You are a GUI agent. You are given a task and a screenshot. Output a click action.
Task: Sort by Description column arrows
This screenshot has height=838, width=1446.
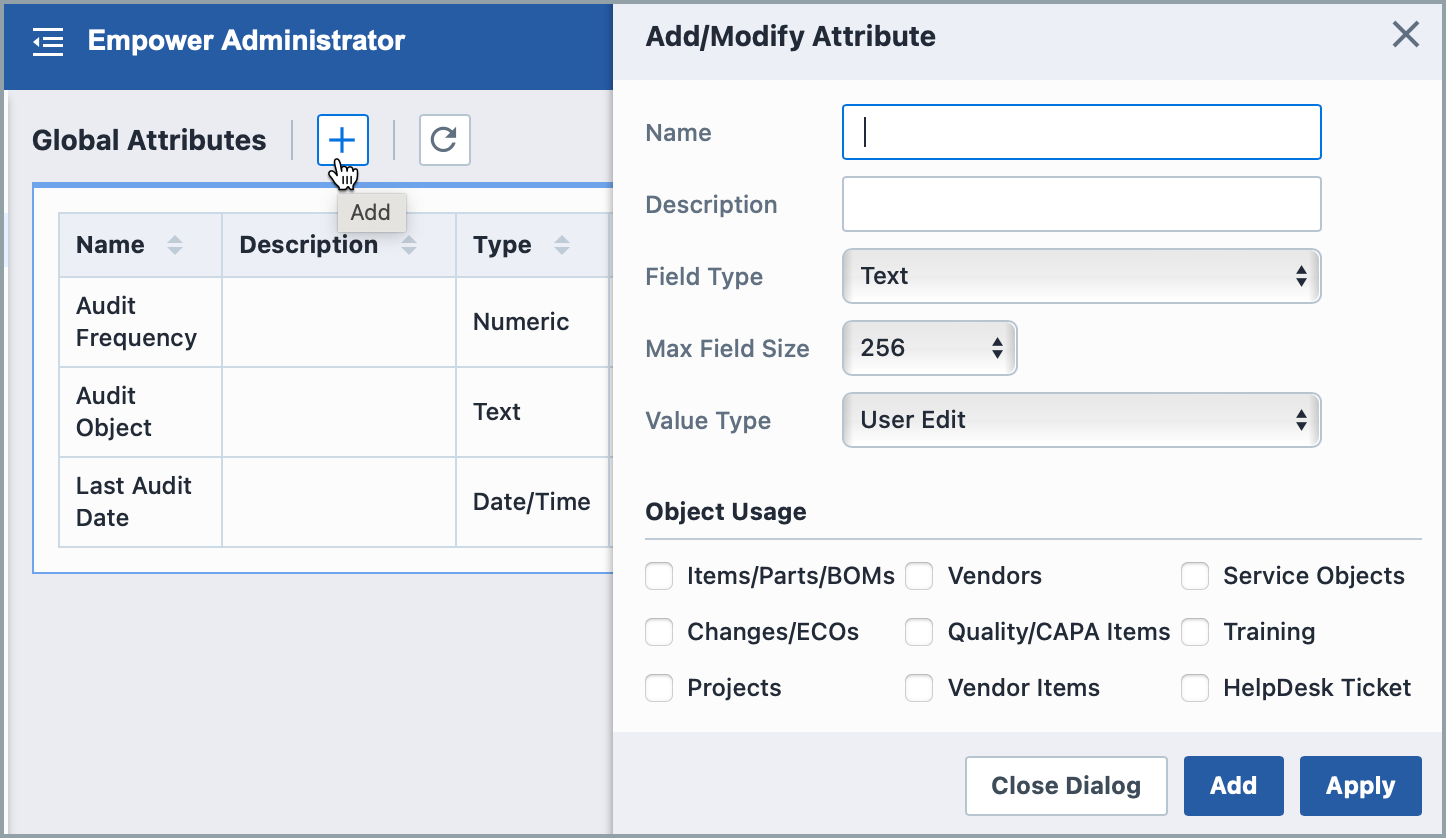pyautogui.click(x=409, y=245)
